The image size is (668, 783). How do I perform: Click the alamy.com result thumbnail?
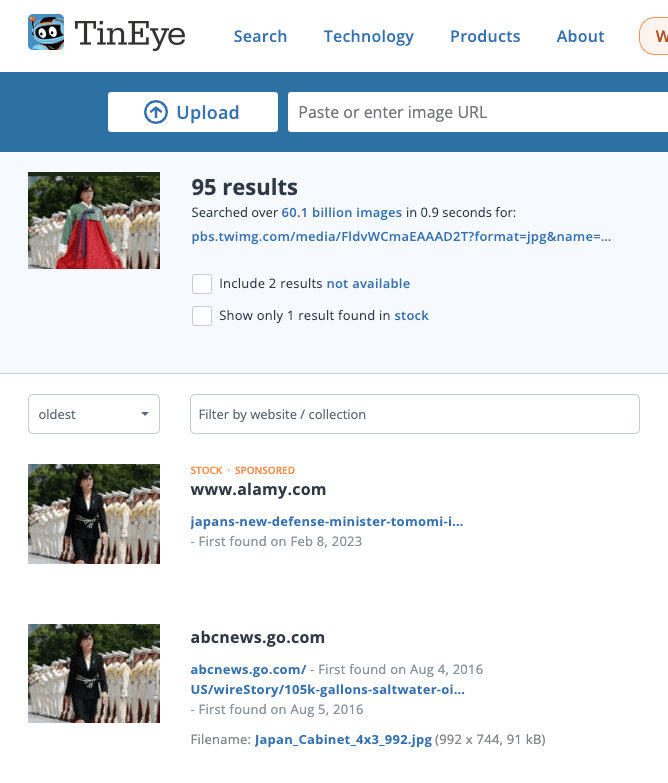tap(94, 514)
